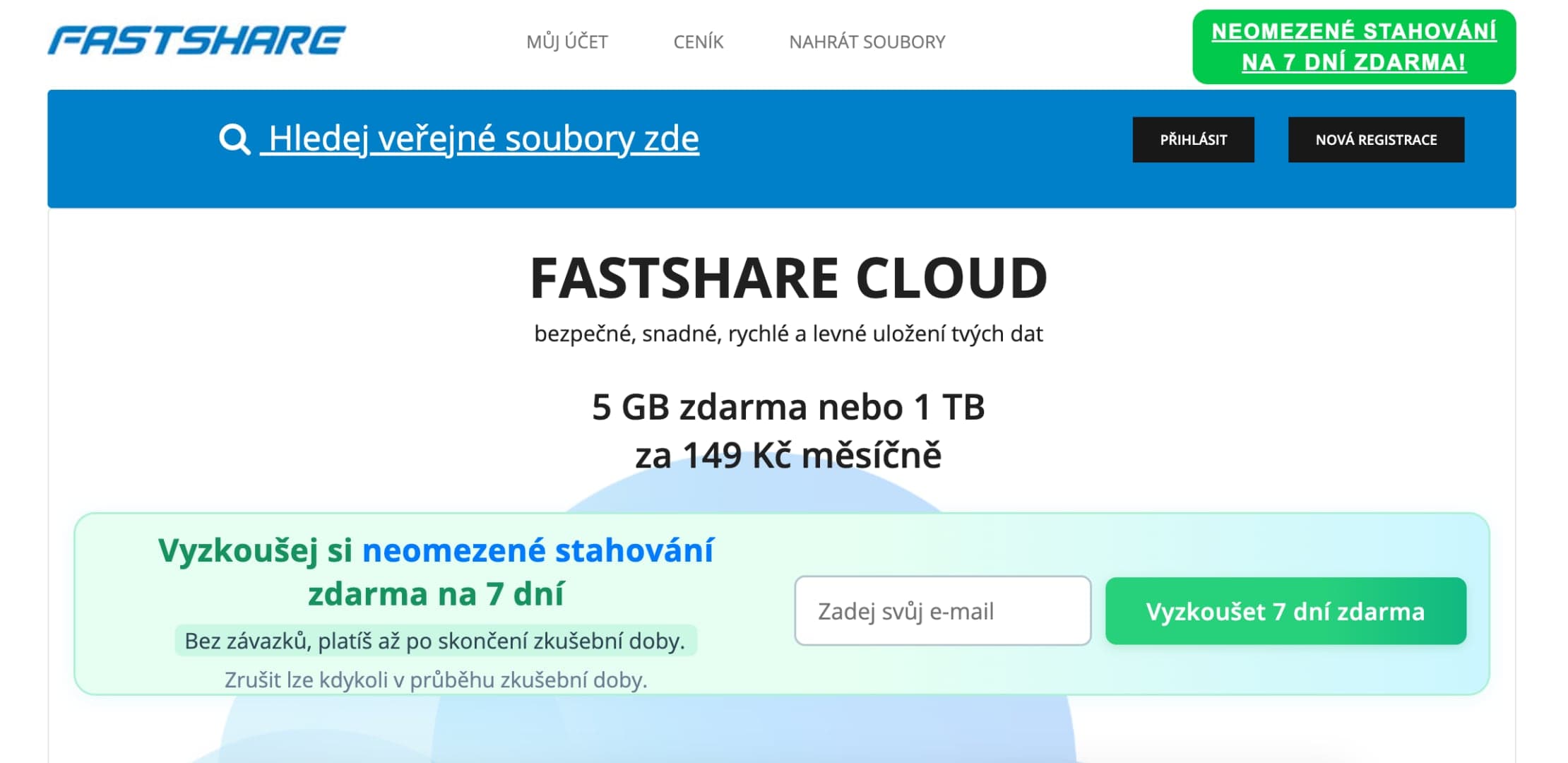Viewport: 1568px width, 763px height.
Task: Follow the Hledej veřejné soubory zde link
Action: [480, 138]
